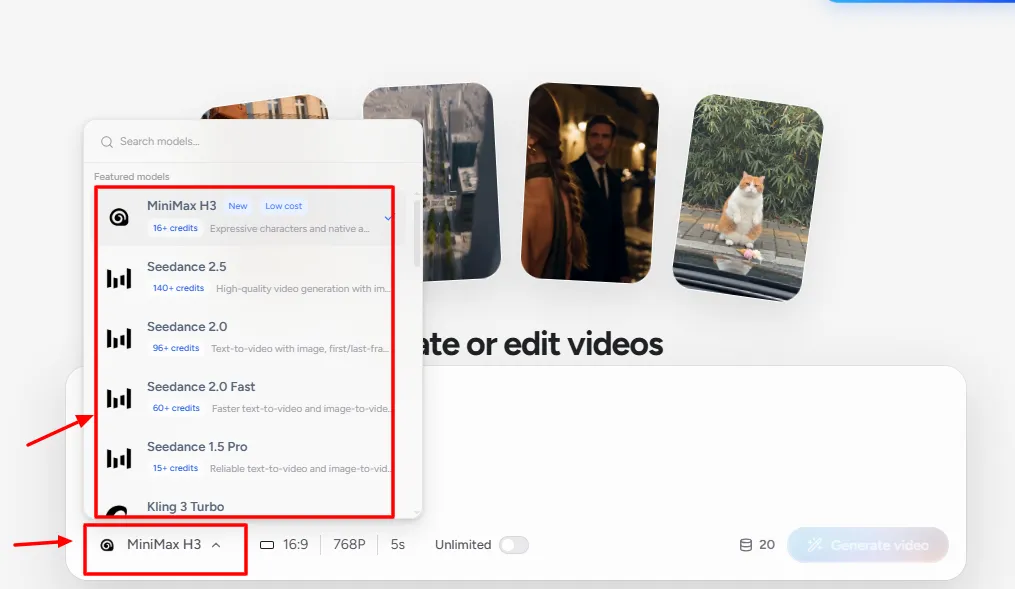
Task: Click the selected checkmark beside MiniMax H3
Action: coord(388,218)
